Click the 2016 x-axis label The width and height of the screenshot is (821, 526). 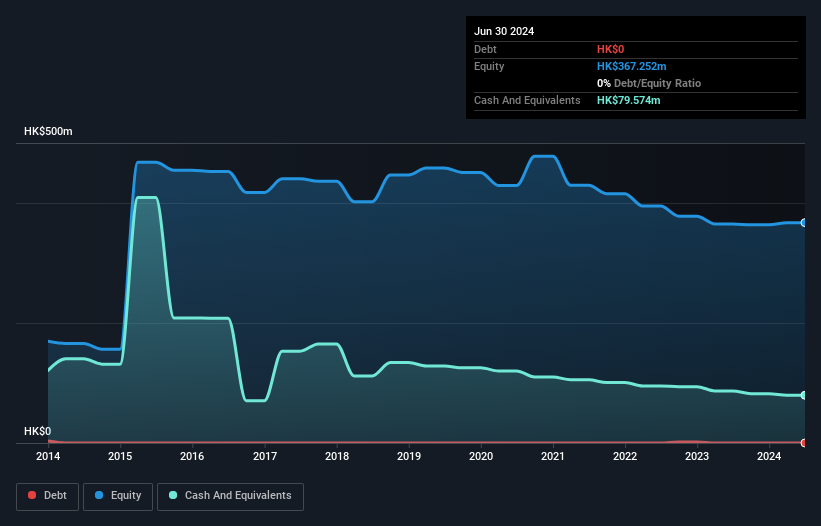[192, 456]
